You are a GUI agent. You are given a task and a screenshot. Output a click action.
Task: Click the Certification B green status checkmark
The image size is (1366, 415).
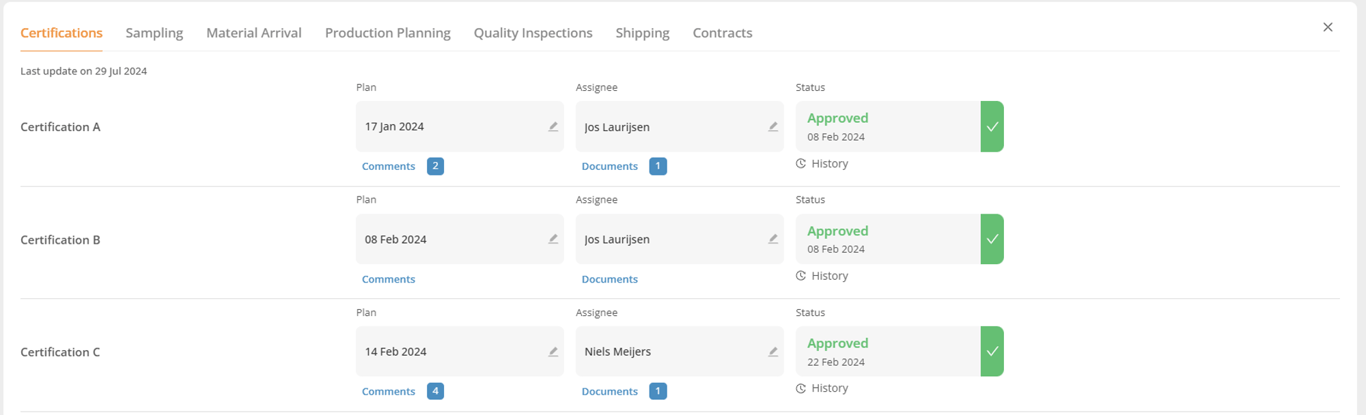pyautogui.click(x=992, y=239)
